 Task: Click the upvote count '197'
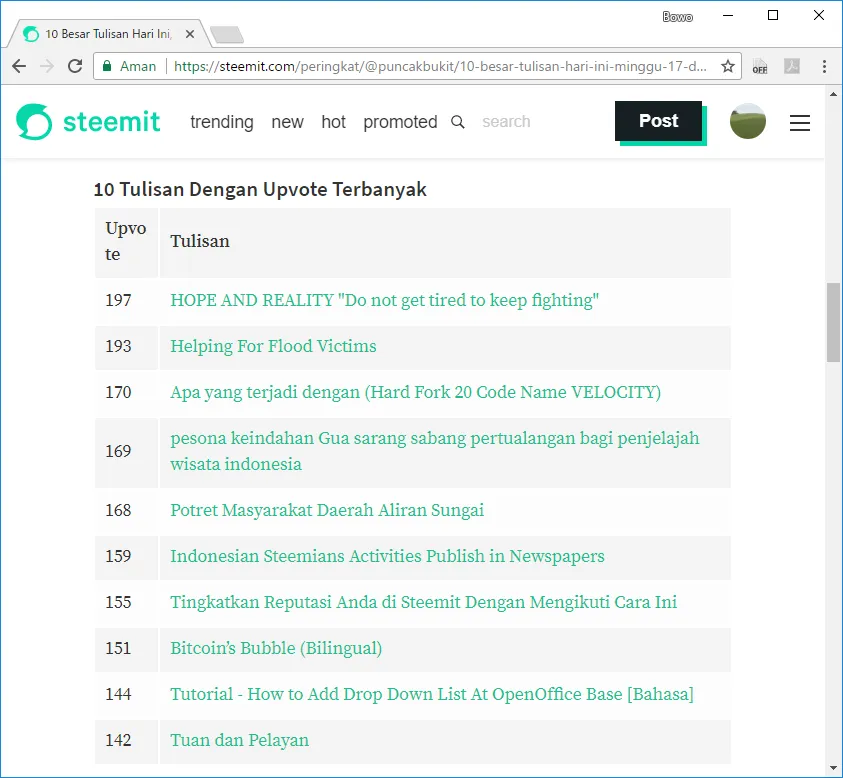click(118, 300)
